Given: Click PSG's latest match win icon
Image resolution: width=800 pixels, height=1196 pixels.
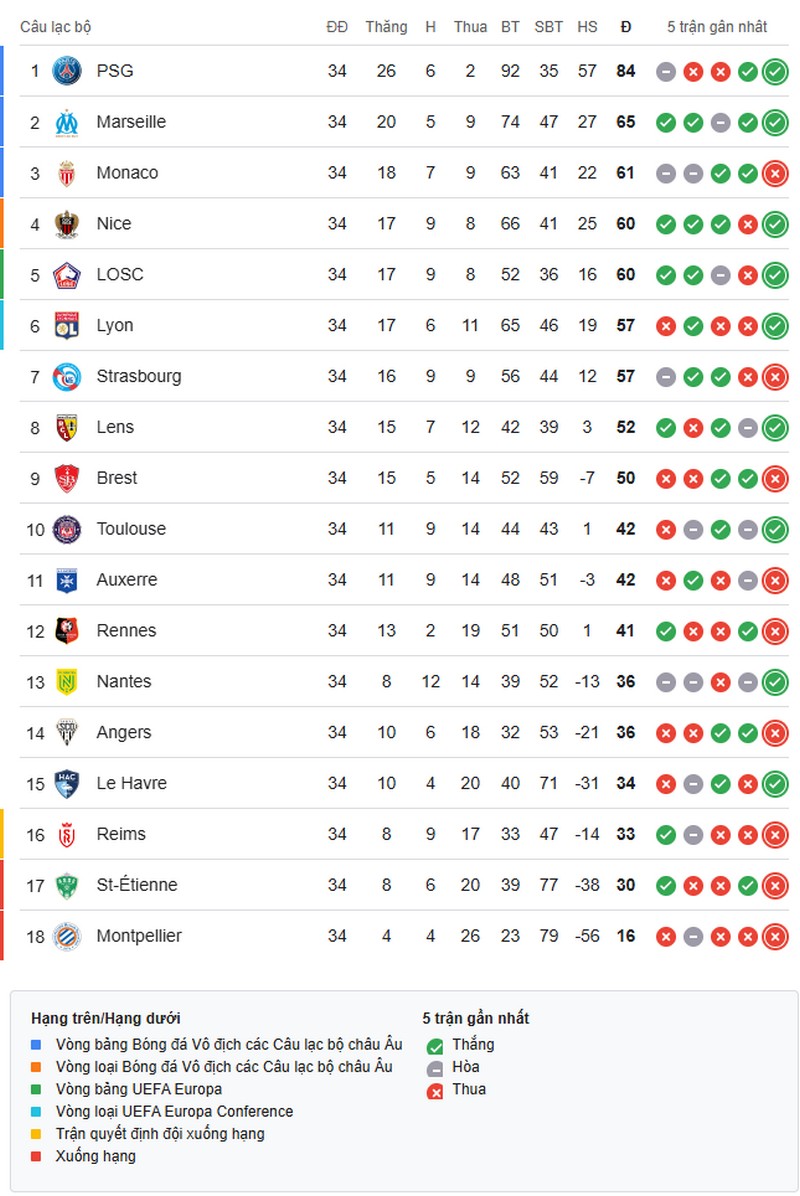Looking at the screenshot, I should (x=775, y=72).
